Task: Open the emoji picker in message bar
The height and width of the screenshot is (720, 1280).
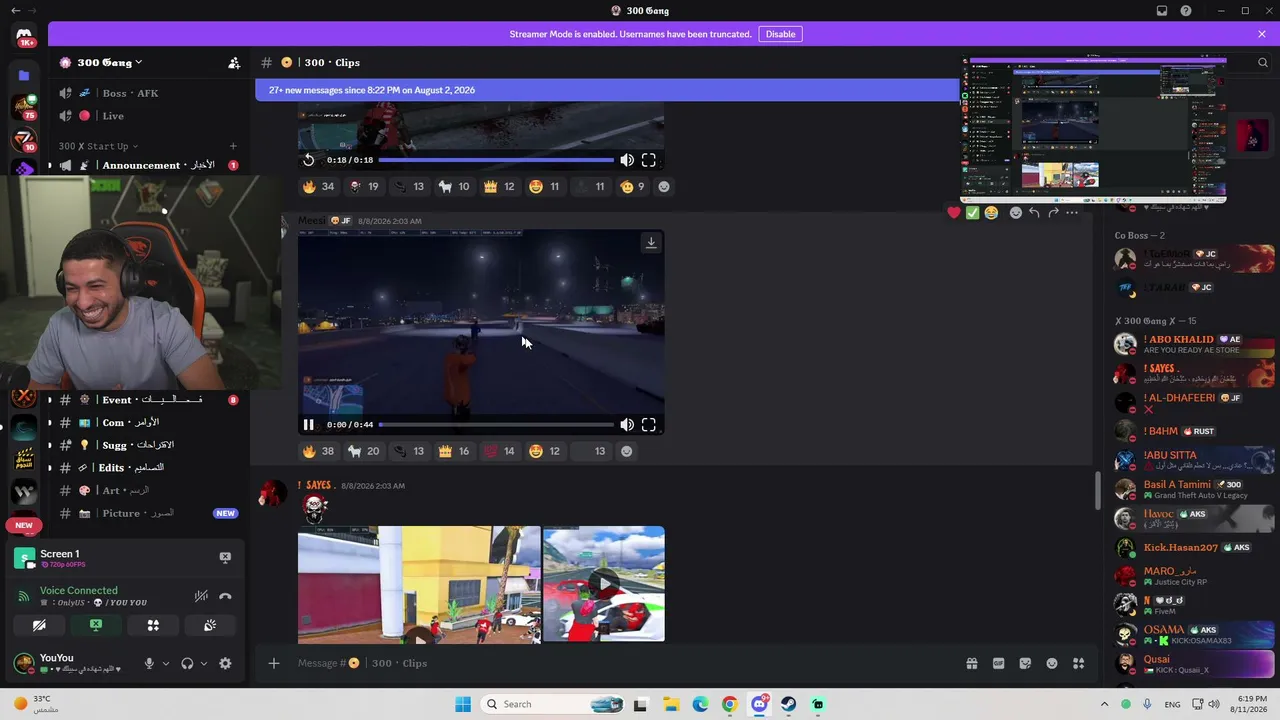Action: [x=1052, y=663]
